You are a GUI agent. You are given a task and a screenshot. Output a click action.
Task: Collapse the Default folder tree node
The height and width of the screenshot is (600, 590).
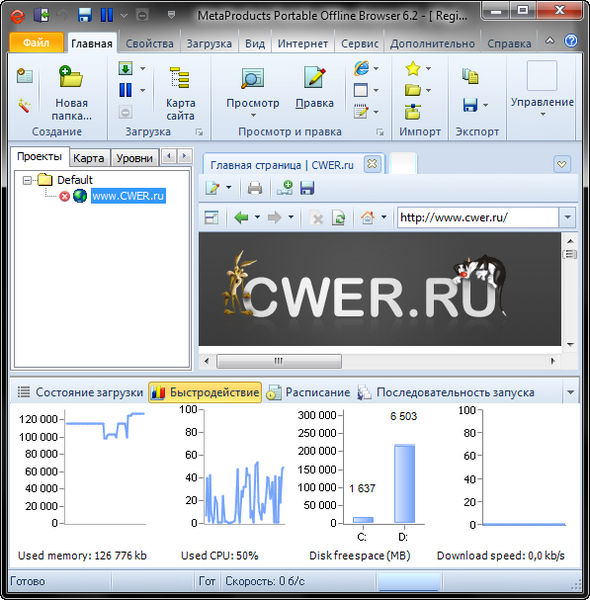(x=27, y=180)
